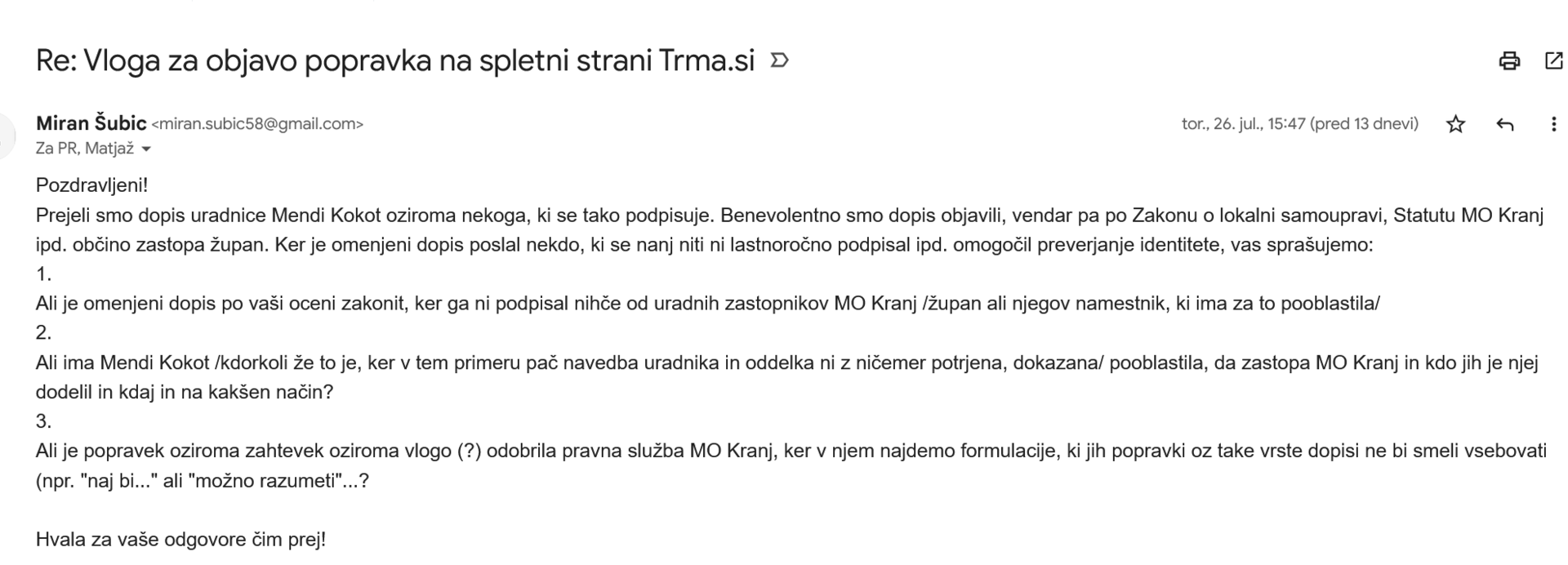Click the print all icon

pos(1509,61)
